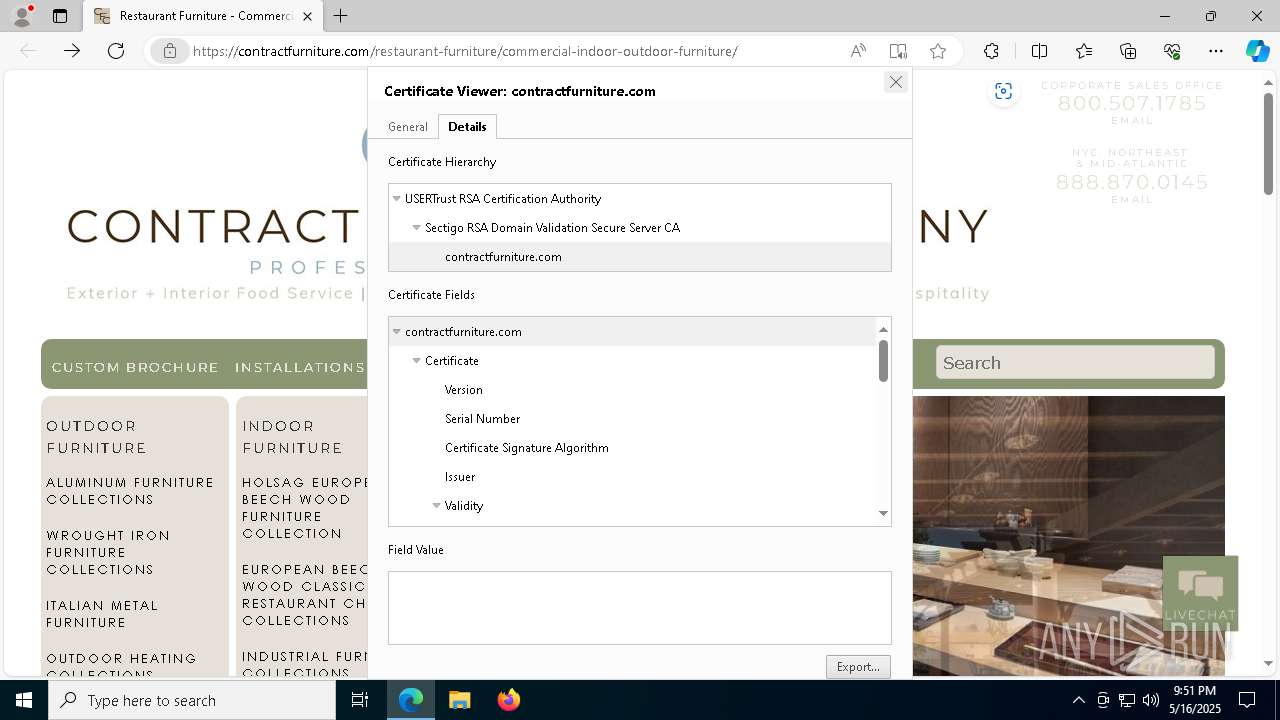The image size is (1280, 720).
Task: Open the Edge profile icon
Action: [23, 15]
